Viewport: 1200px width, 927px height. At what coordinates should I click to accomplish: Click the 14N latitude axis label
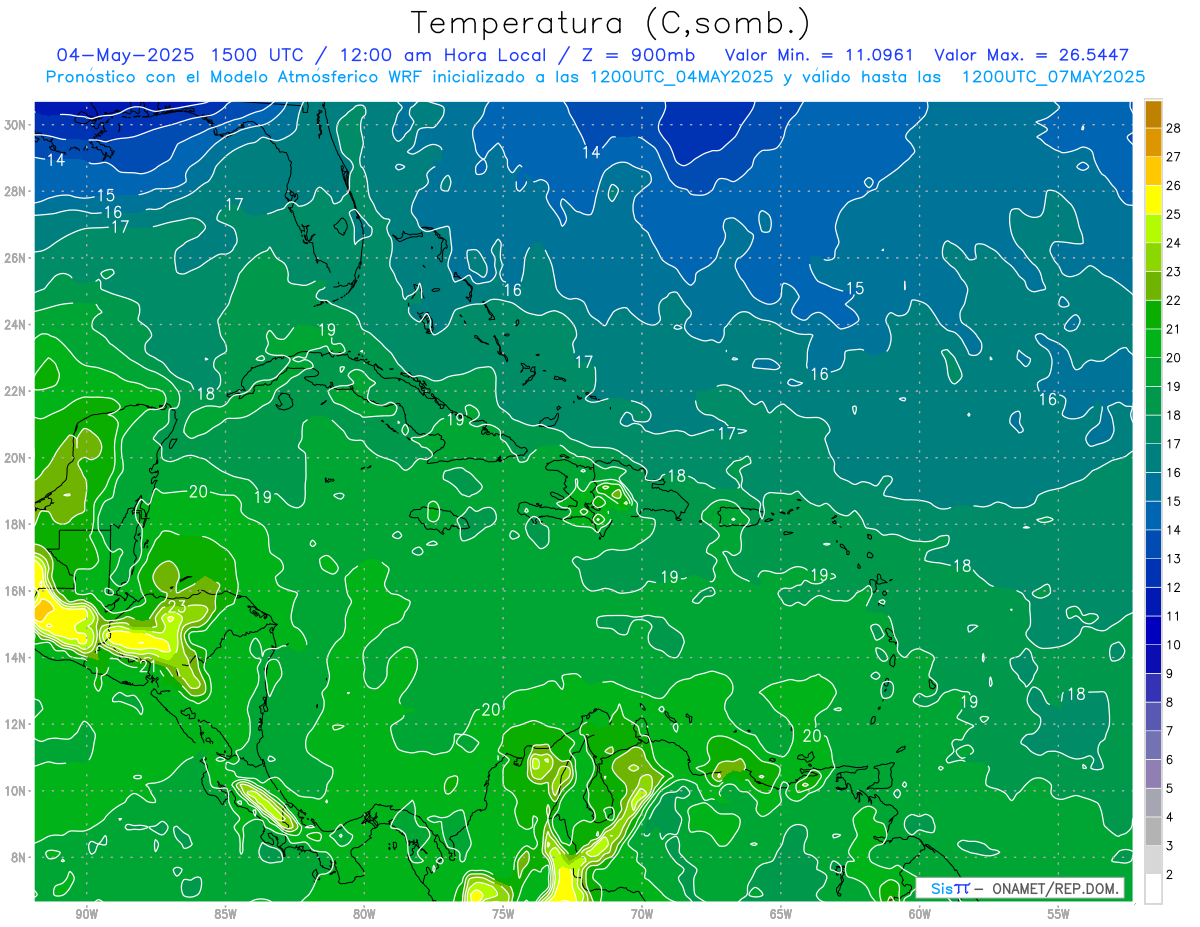coord(16,657)
